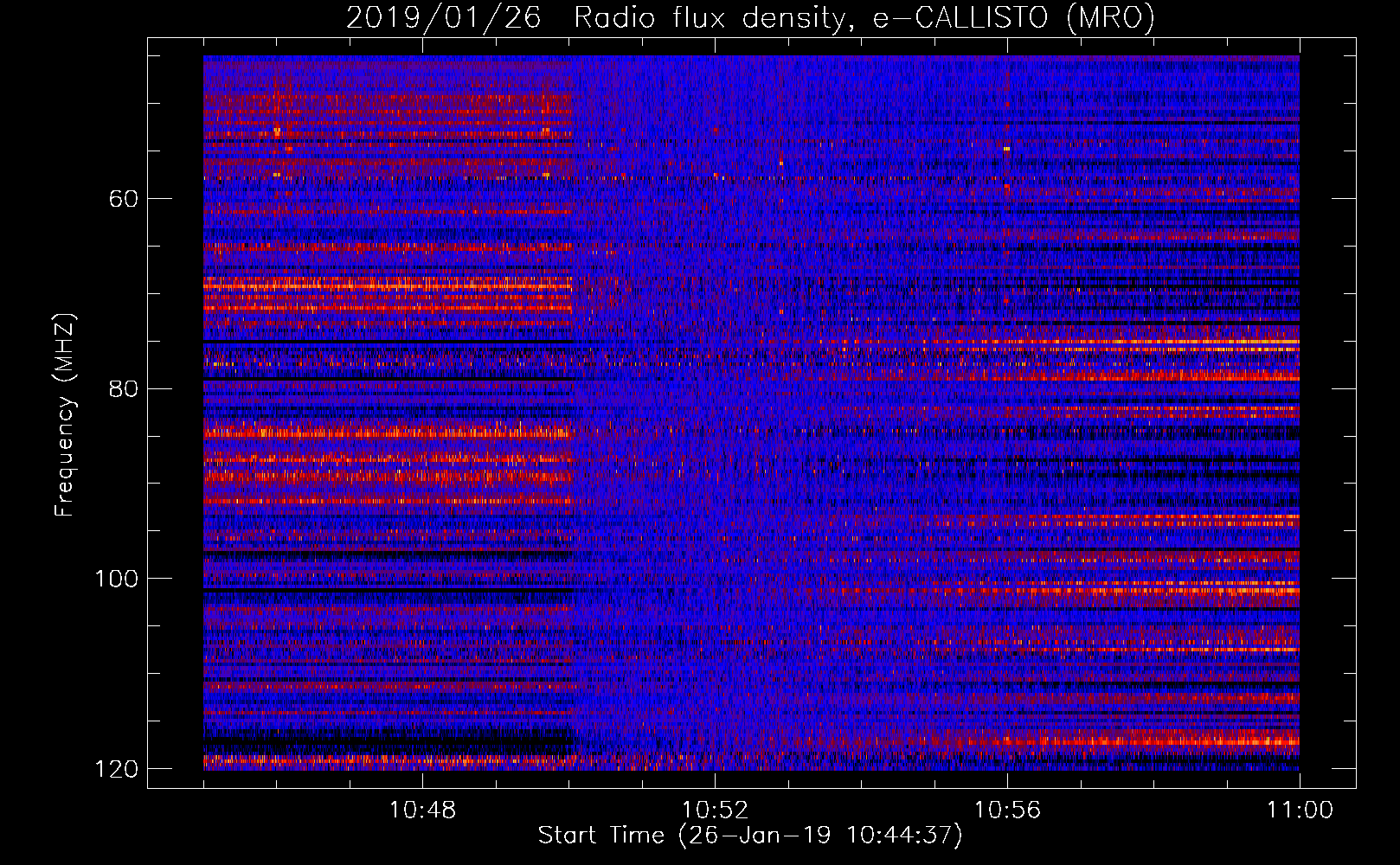Click the 100 frequency tick label
The width and height of the screenshot is (1400, 865).
click(117, 579)
